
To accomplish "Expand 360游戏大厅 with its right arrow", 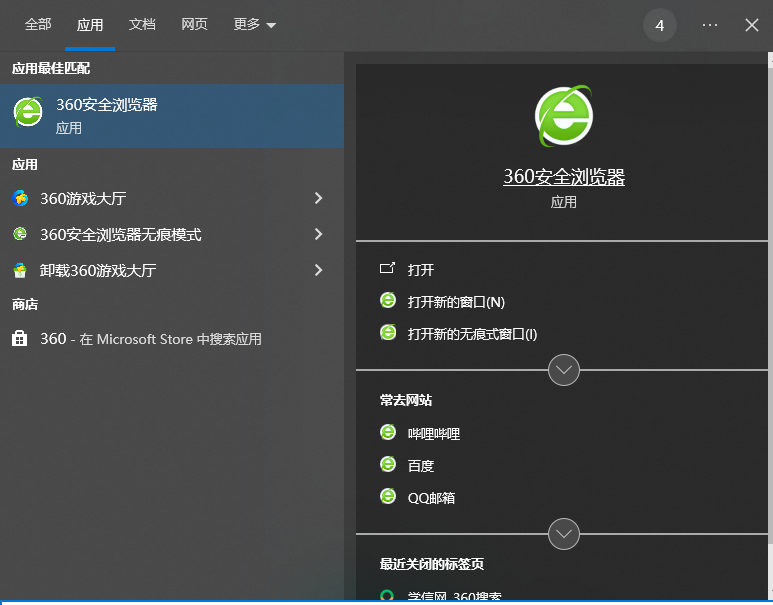I will pos(318,198).
